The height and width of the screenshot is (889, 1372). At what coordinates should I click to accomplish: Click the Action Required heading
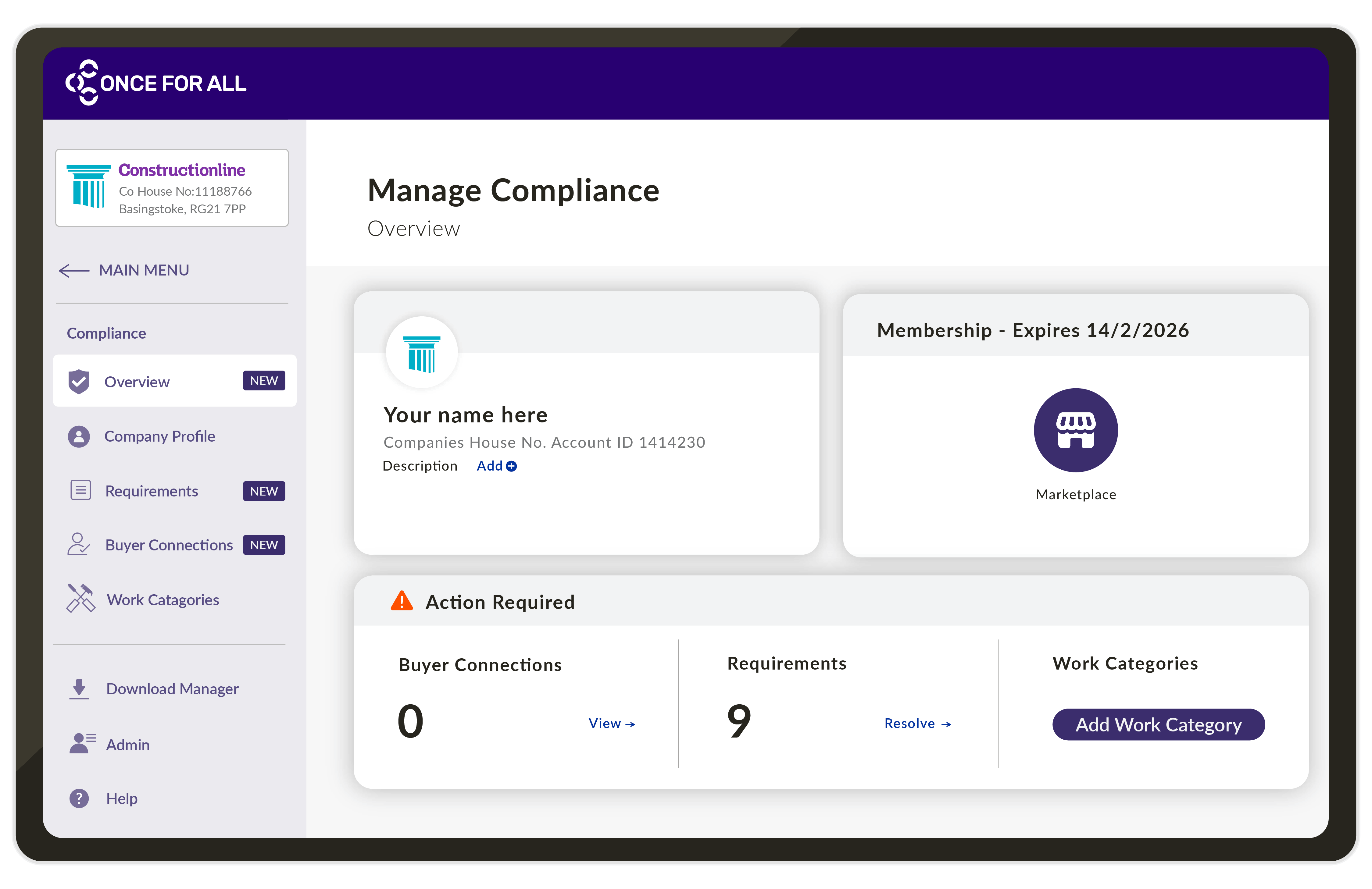click(x=500, y=602)
